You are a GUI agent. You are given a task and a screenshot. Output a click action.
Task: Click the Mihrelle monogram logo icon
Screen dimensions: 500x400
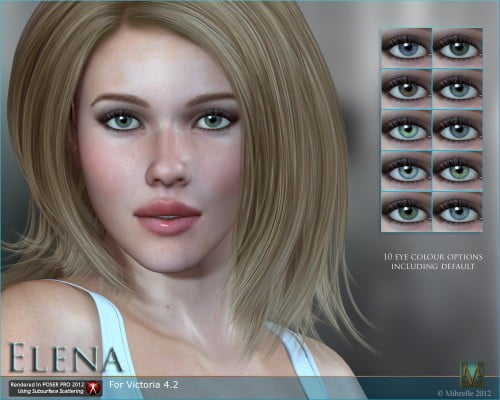pyautogui.click(x=472, y=373)
